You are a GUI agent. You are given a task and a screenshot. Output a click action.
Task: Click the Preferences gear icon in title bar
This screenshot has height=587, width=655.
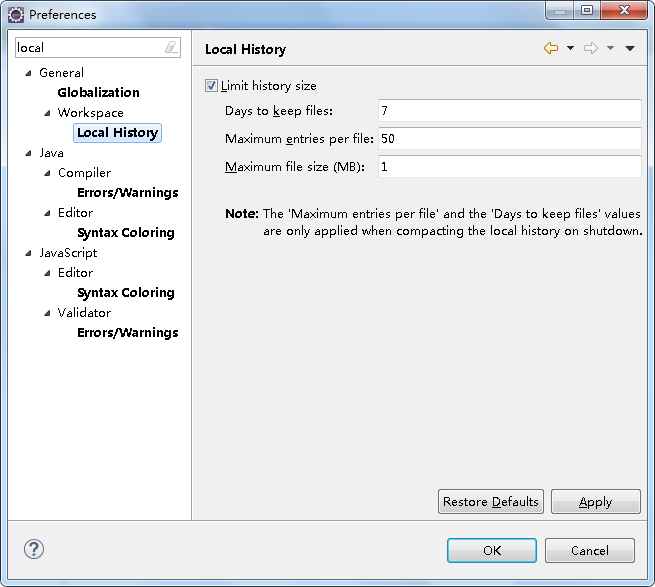click(16, 15)
